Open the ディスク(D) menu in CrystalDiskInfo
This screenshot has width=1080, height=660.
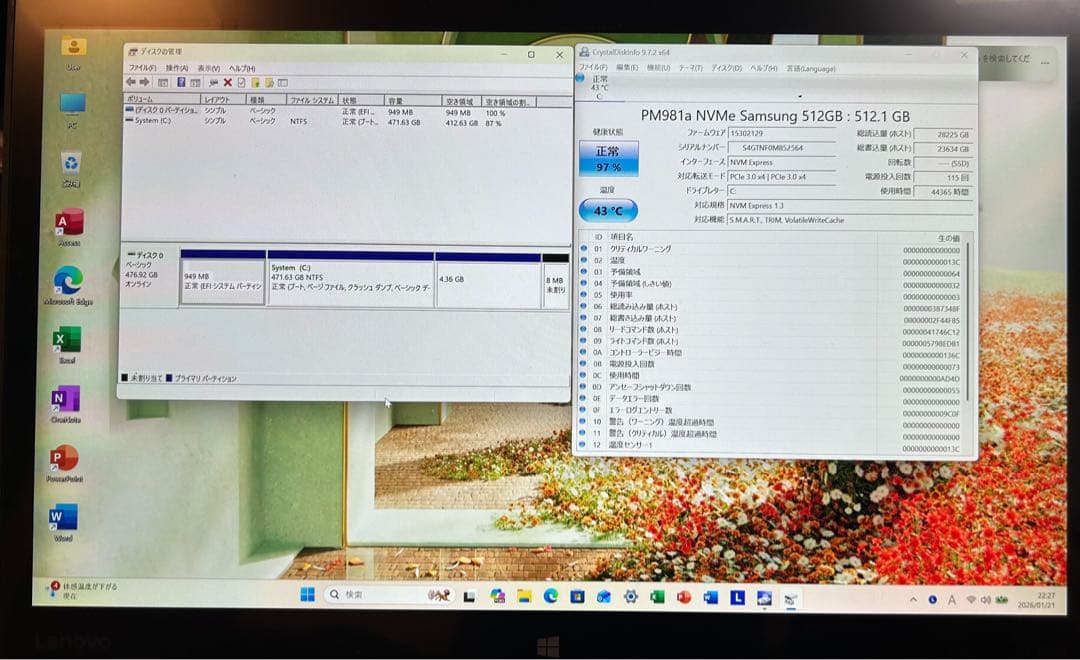(x=725, y=68)
